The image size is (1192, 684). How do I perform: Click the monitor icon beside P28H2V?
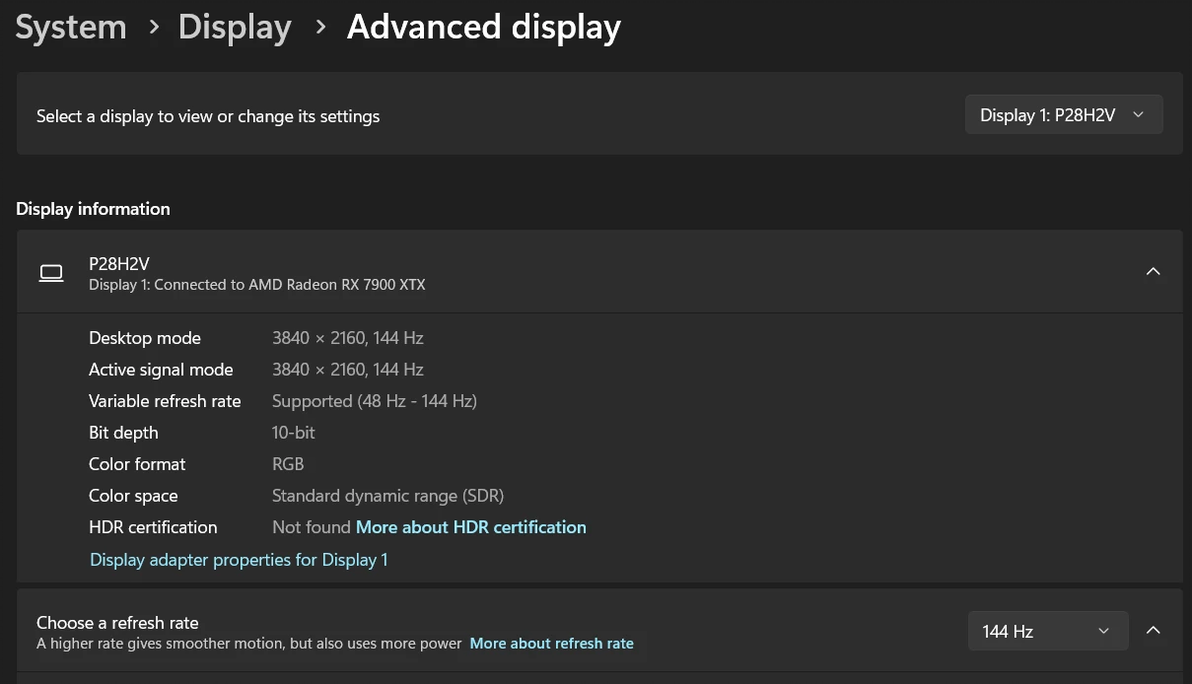(51, 273)
